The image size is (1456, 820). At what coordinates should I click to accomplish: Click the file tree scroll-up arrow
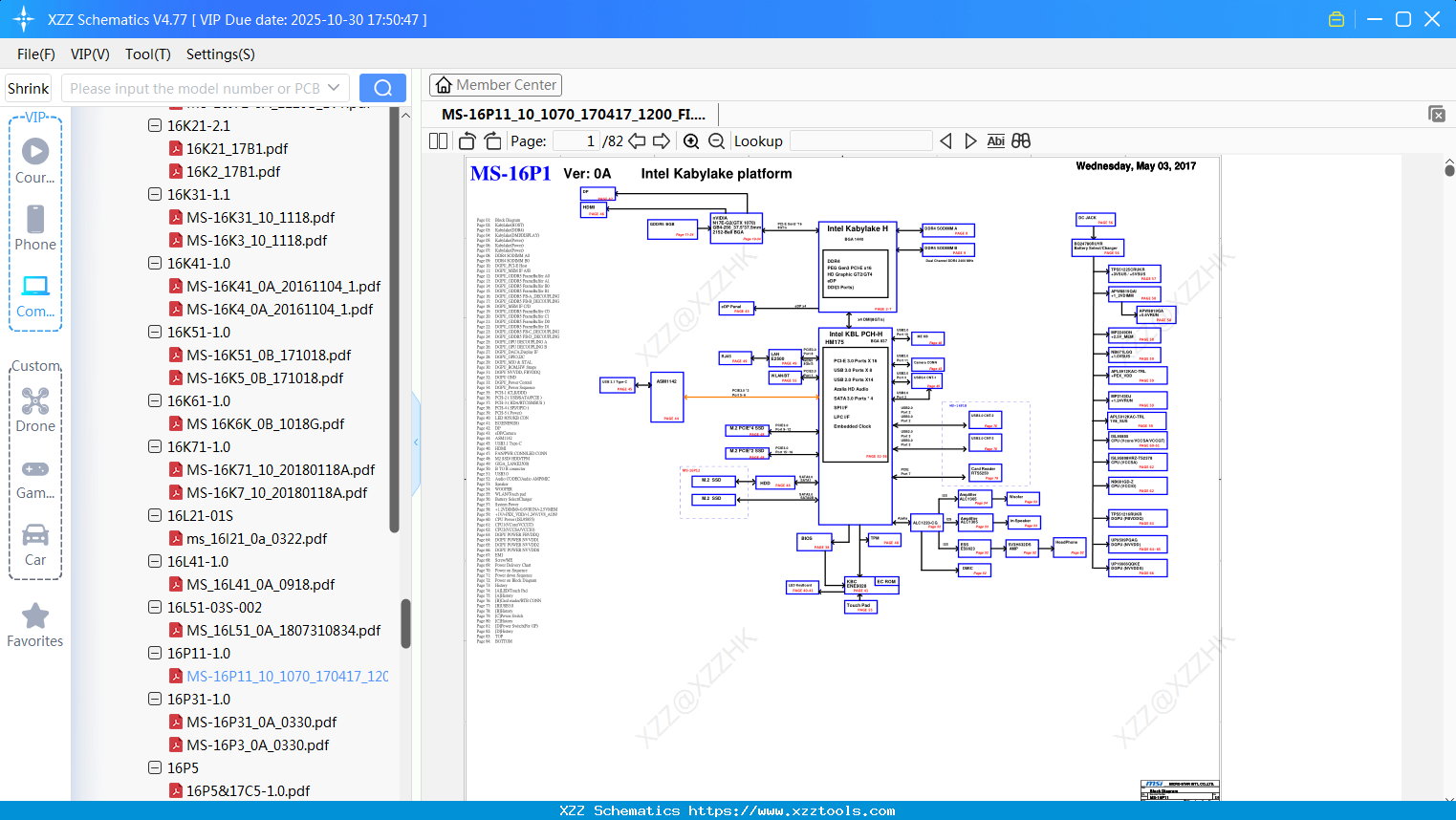tap(405, 115)
